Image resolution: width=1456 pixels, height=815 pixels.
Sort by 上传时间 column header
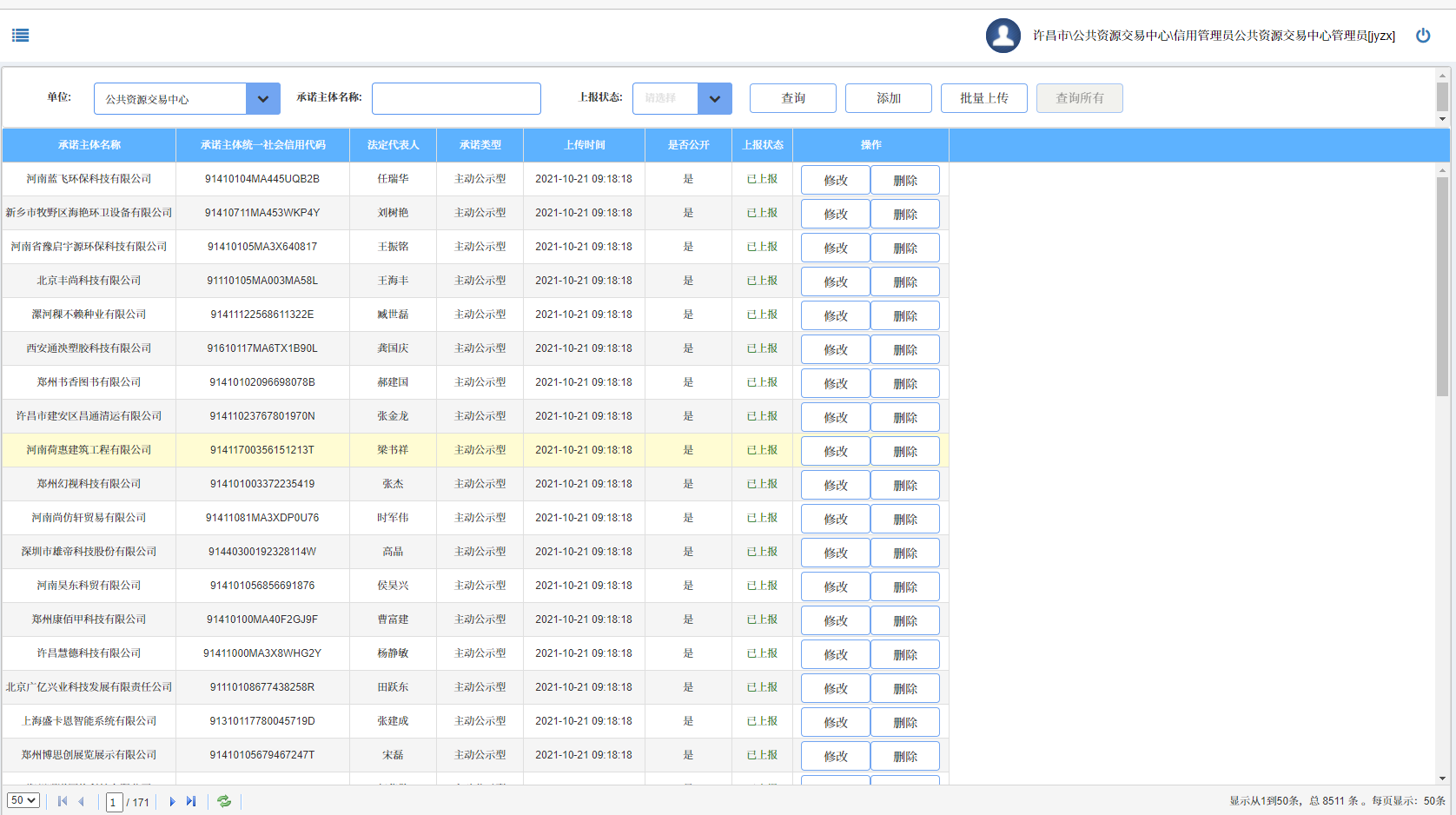tap(584, 145)
